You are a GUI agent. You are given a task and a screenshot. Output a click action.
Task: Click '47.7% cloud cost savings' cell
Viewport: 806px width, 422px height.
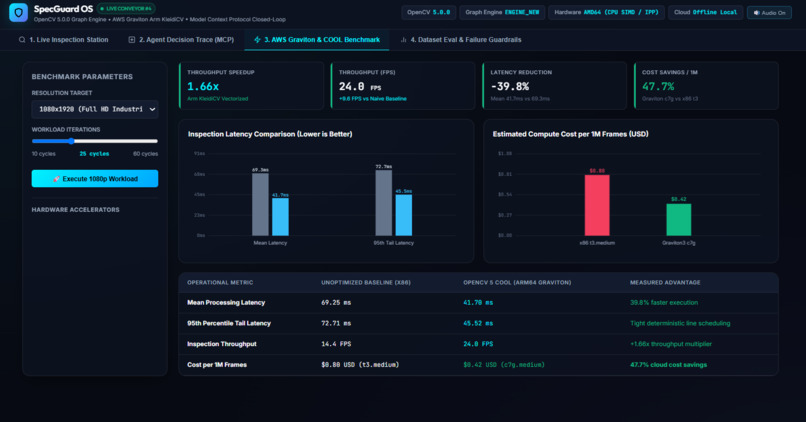pos(668,364)
